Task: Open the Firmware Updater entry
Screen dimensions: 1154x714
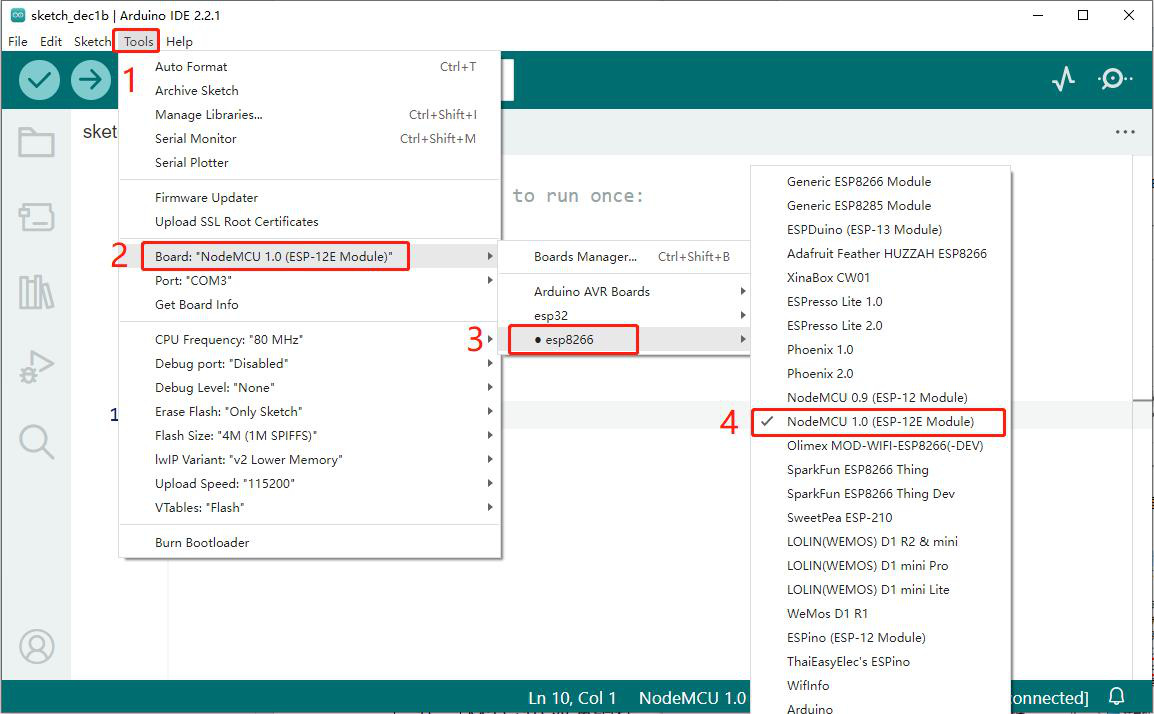Action: [310, 197]
